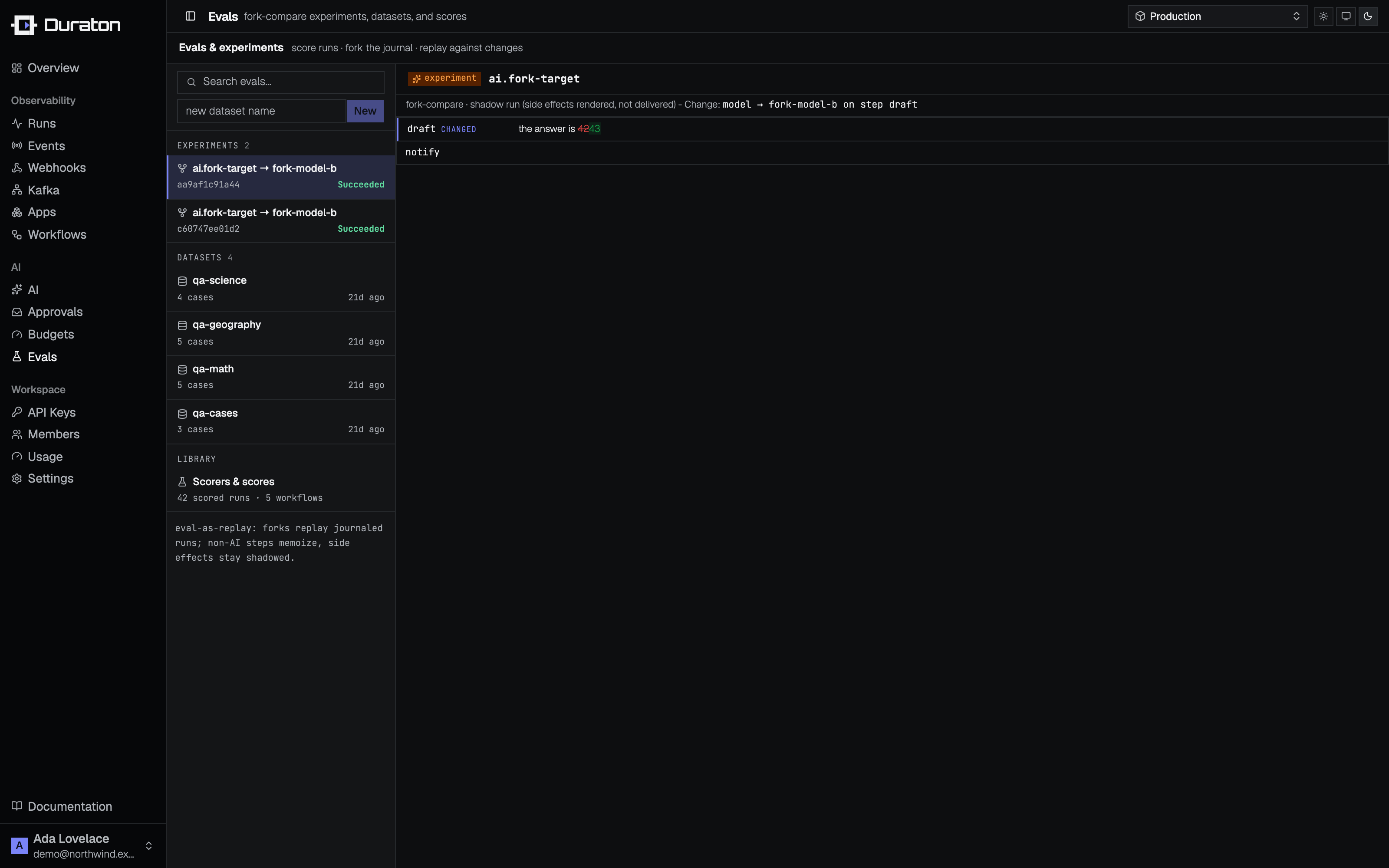
Task: Click the Approvals inbox icon
Action: click(x=16, y=312)
